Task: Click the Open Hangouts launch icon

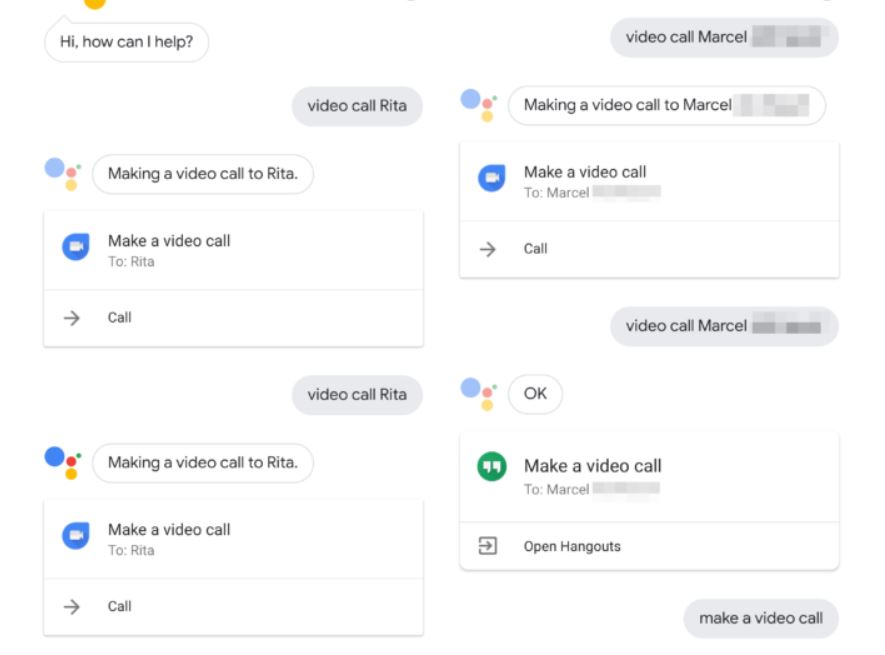Action: click(488, 546)
